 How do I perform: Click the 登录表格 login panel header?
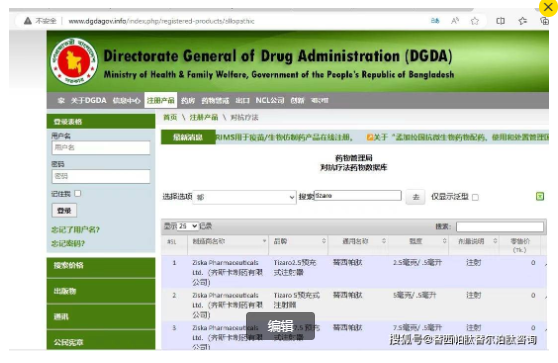[101, 121]
